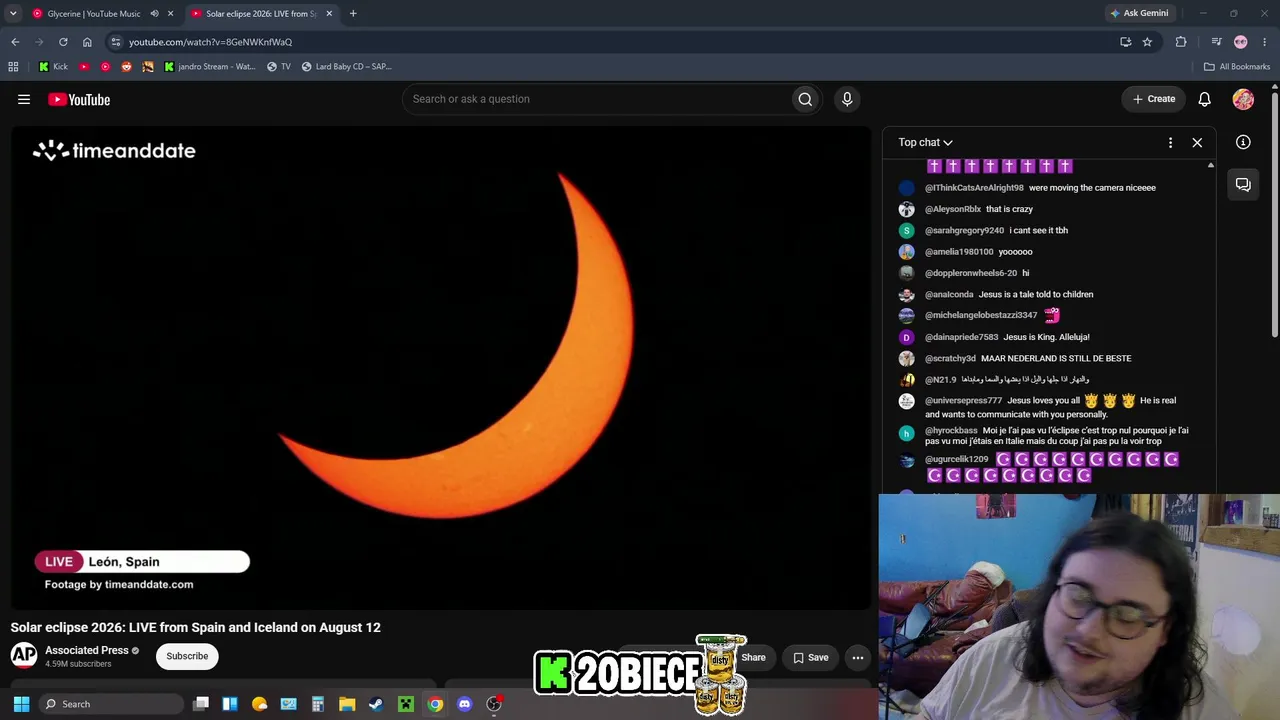The image size is (1280, 720).
Task: Select @AleysonRblx chat message author
Action: (x=953, y=209)
